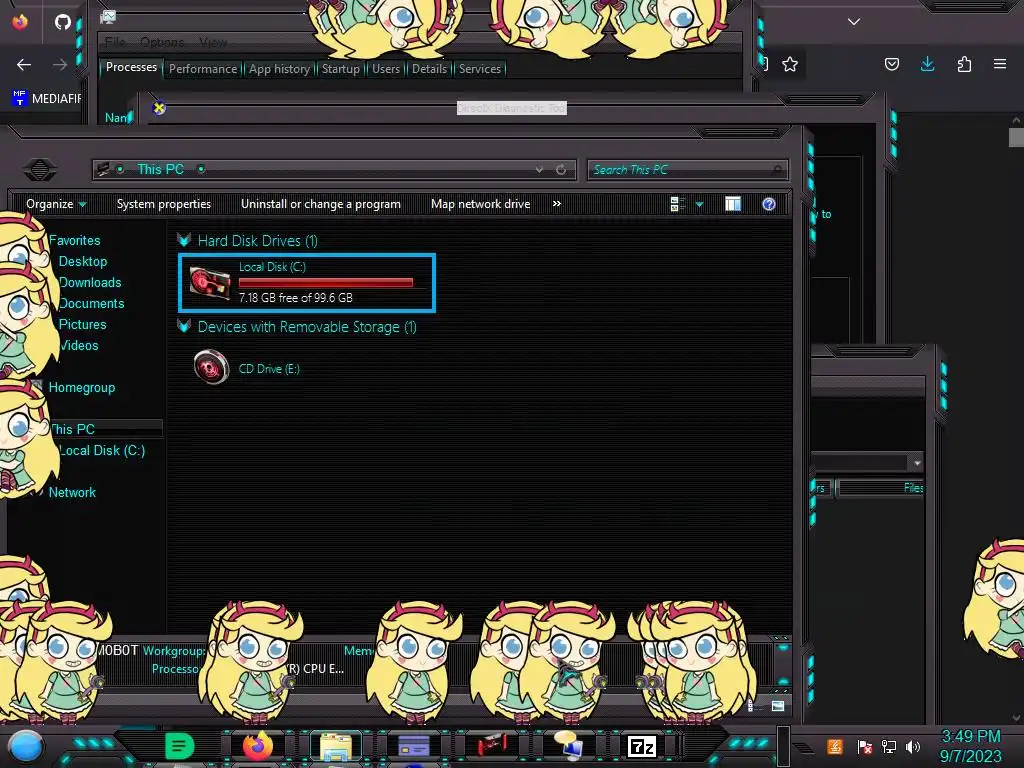The image size is (1024, 768).
Task: Open System properties
Action: (x=164, y=204)
